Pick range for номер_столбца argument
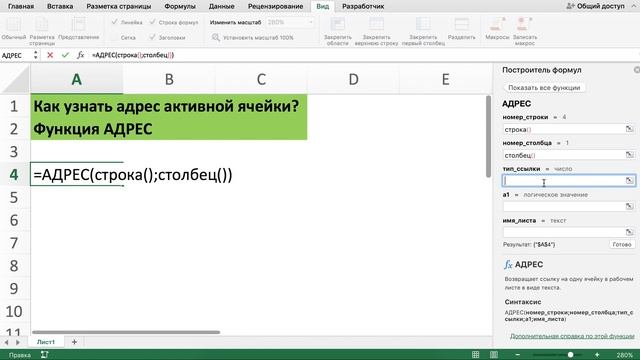Screen dimensions: 640x360 point(629,155)
